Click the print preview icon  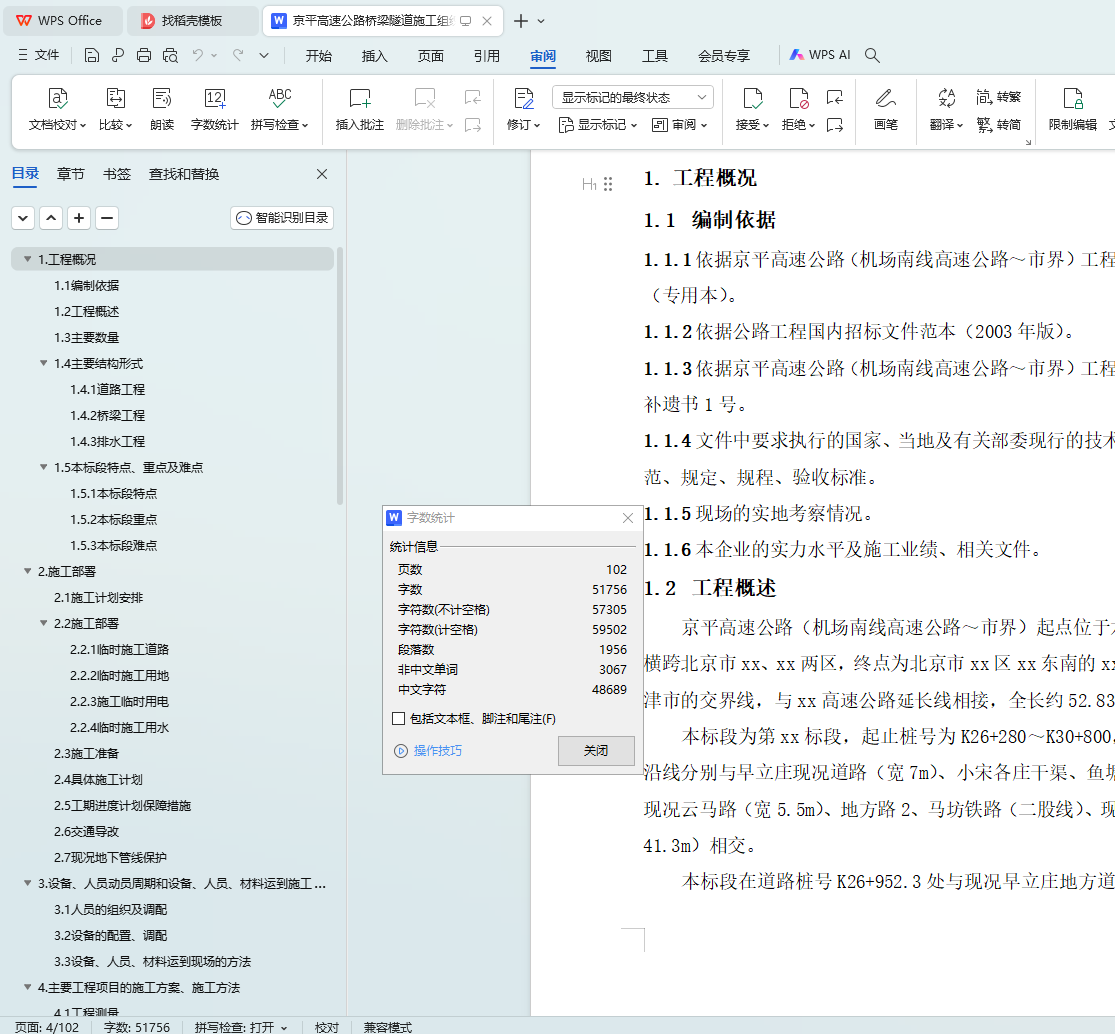(x=170, y=55)
